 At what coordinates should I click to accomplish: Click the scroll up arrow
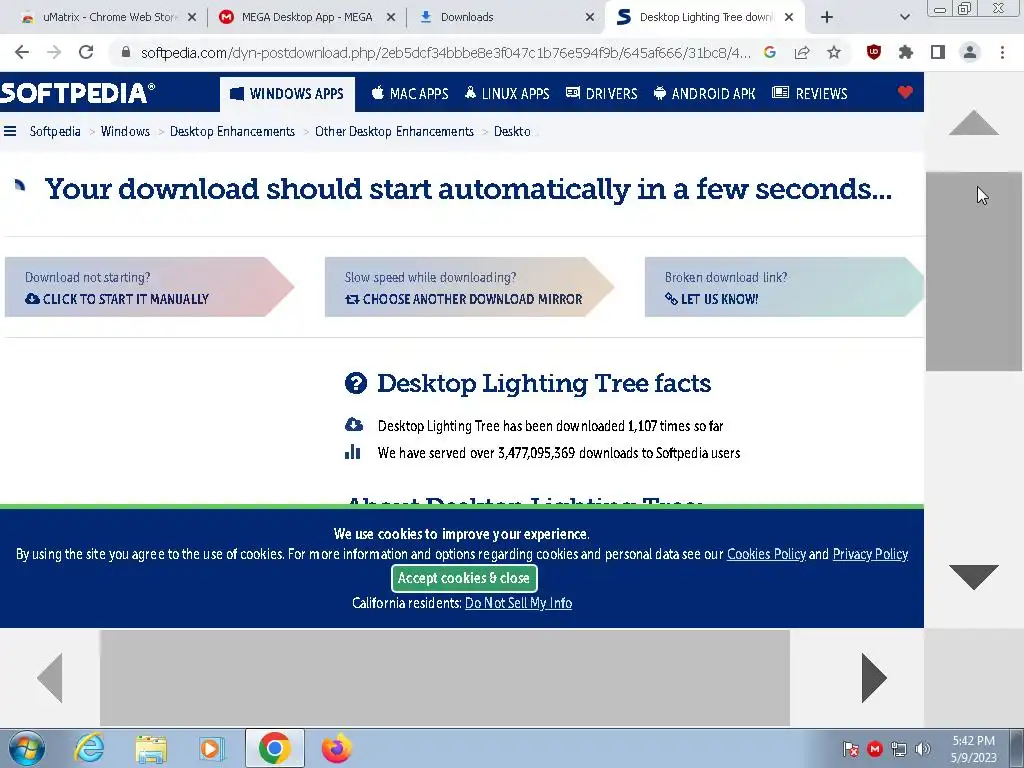coord(974,123)
